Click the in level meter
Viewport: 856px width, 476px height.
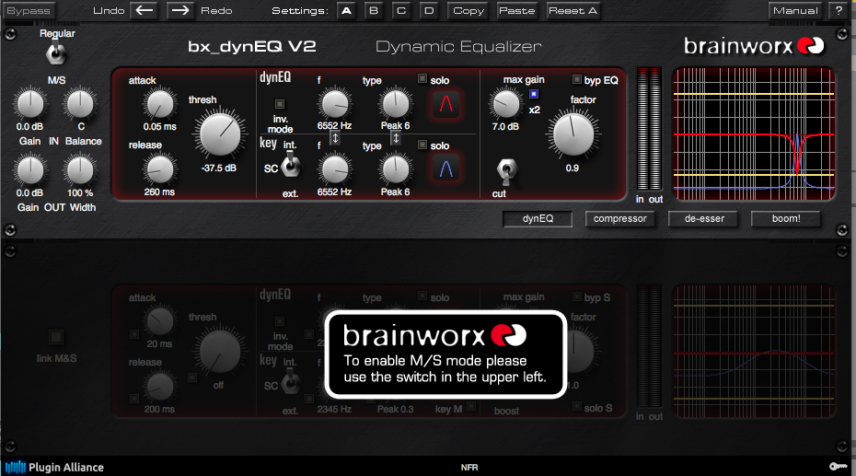tap(642, 129)
